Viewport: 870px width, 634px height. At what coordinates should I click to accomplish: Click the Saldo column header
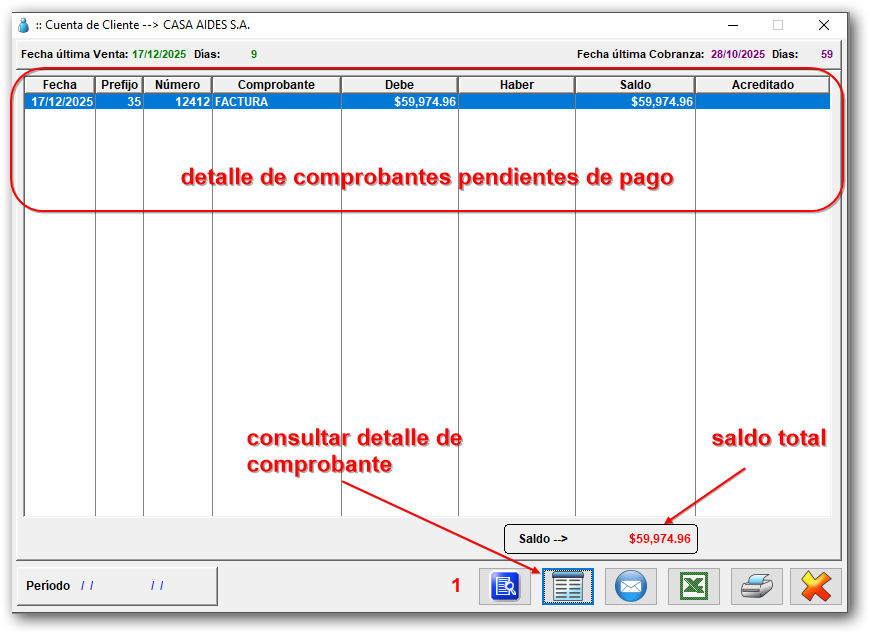click(x=635, y=85)
